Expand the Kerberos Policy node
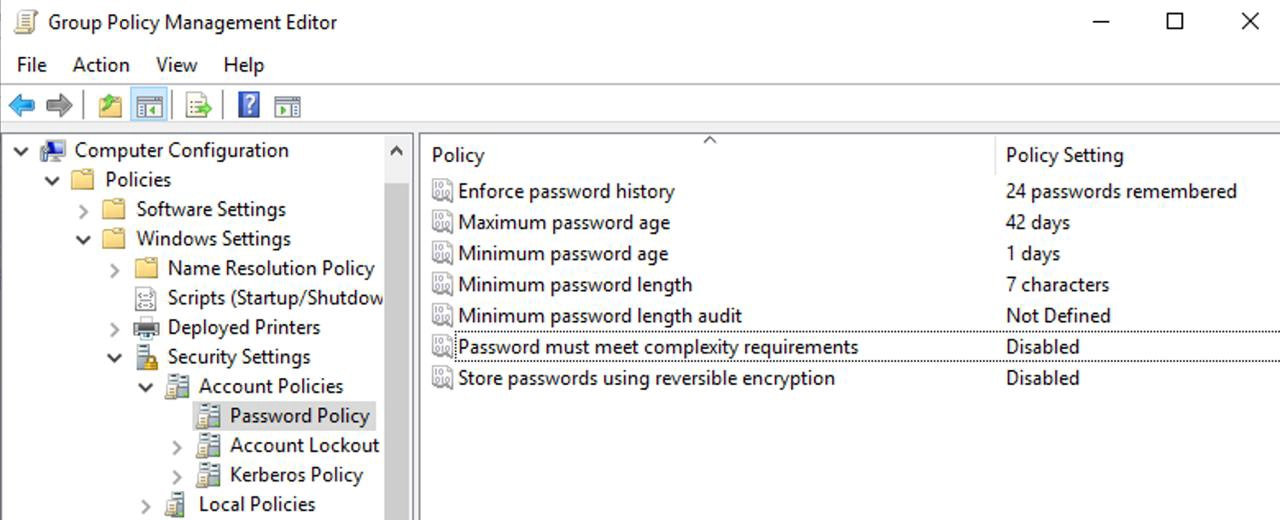 [177, 475]
